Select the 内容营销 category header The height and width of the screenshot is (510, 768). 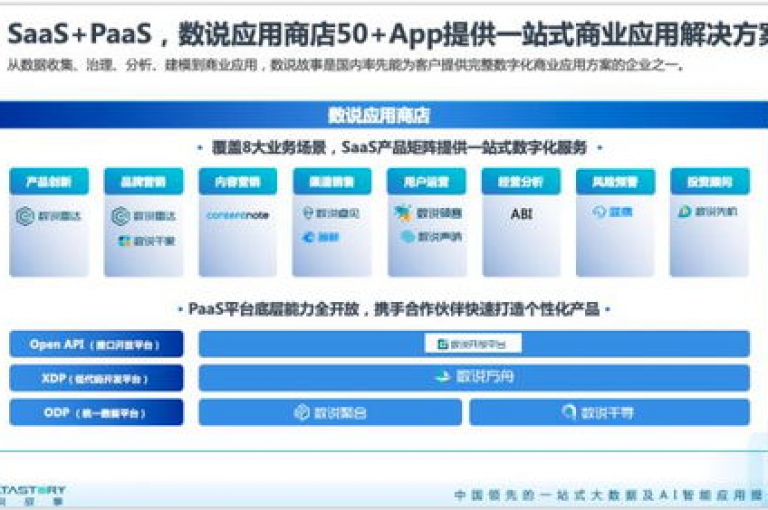click(x=238, y=182)
